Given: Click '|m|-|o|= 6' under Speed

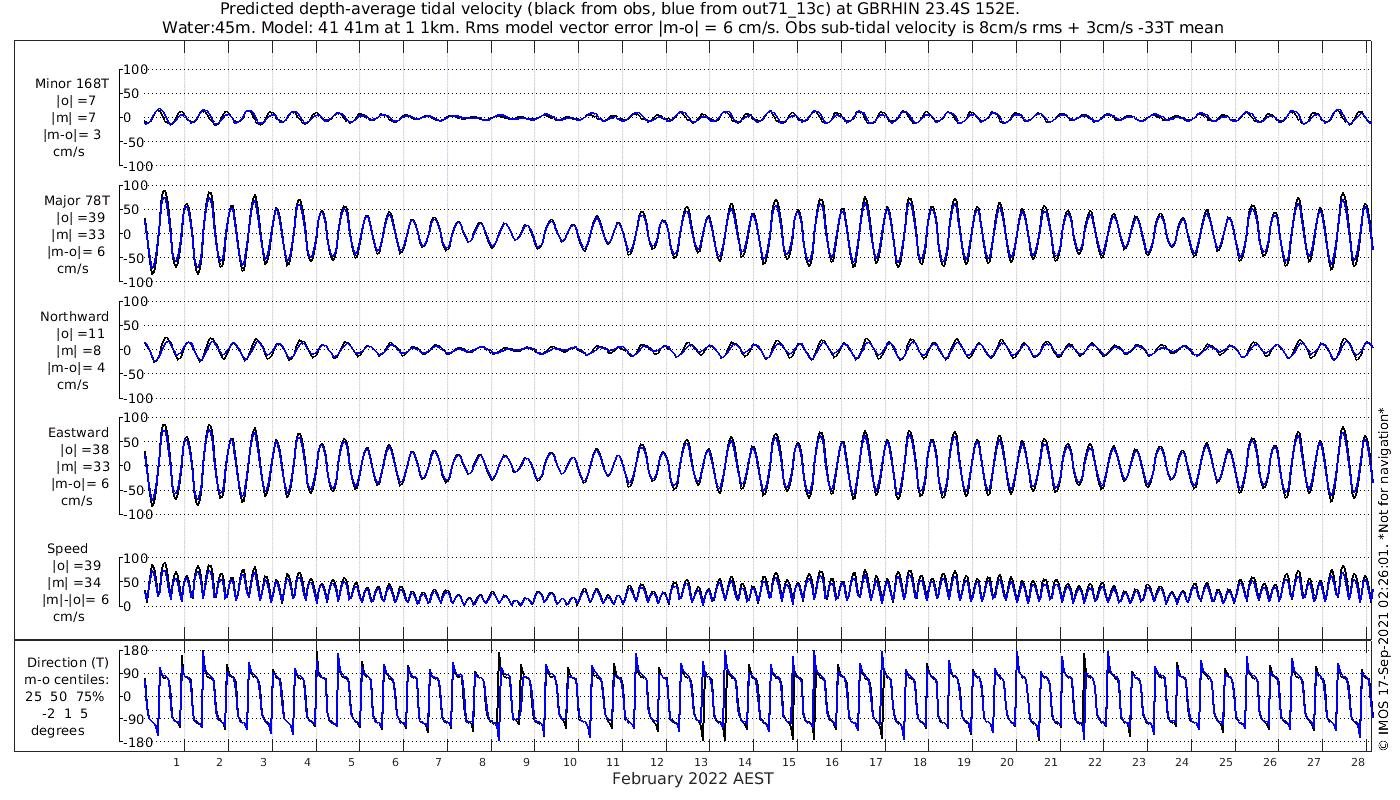Looking at the screenshot, I should pyautogui.click(x=76, y=599).
